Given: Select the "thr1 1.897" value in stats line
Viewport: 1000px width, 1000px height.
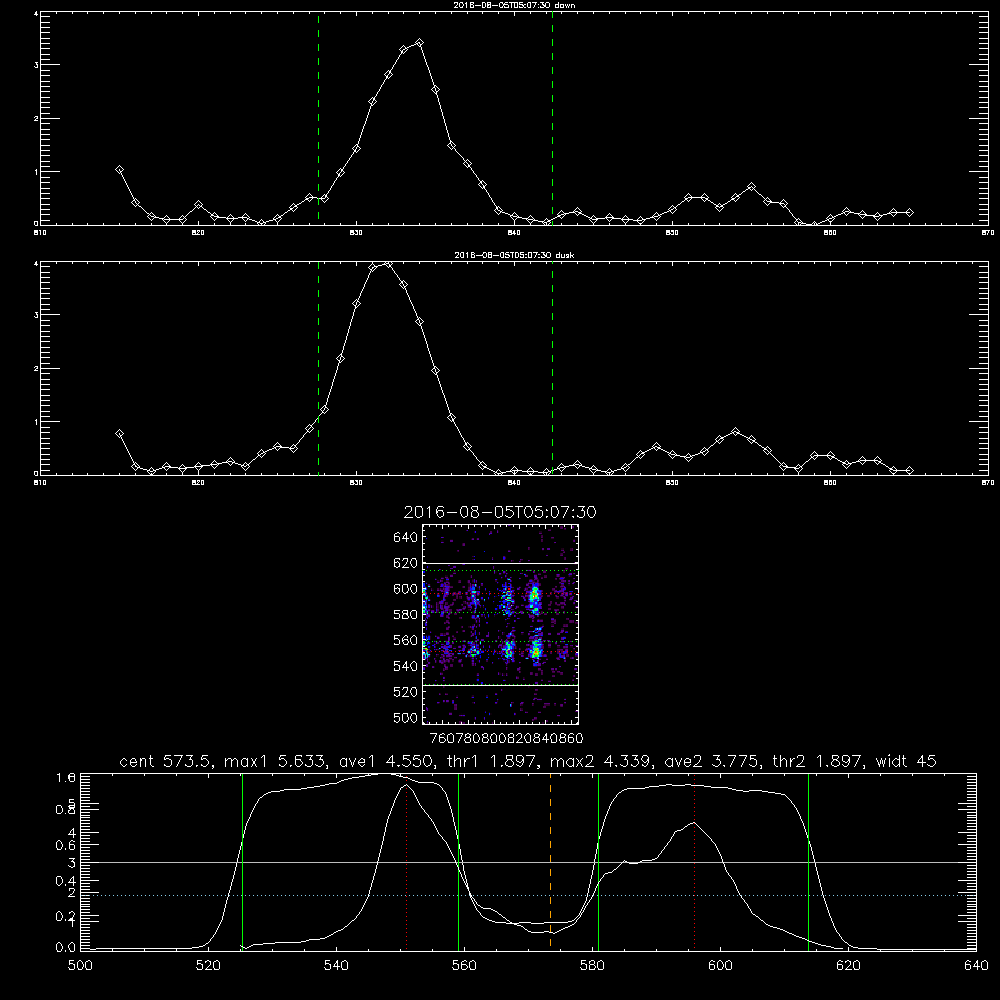Looking at the screenshot, I should point(490,761).
